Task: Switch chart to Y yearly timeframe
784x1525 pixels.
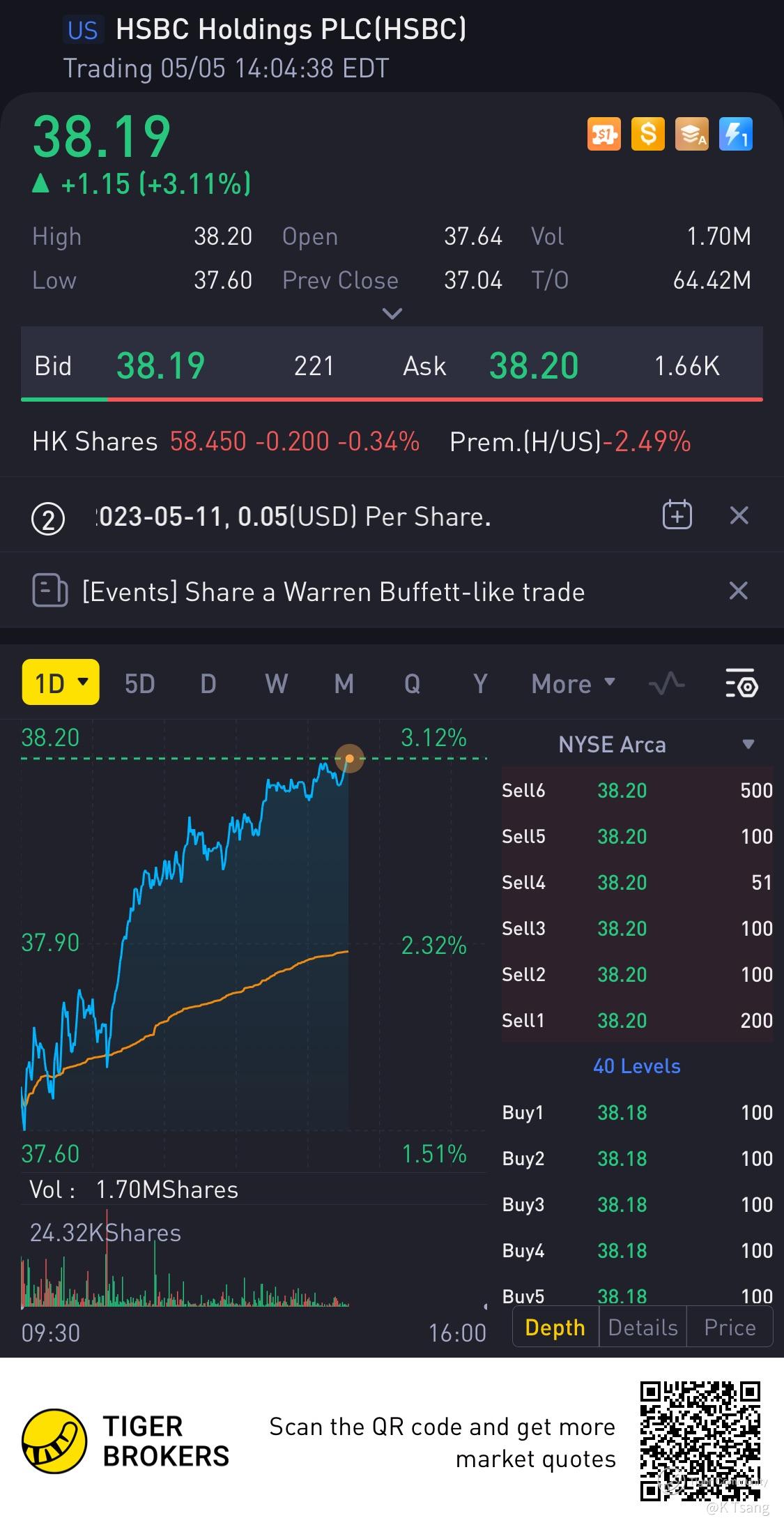Action: pyautogui.click(x=479, y=683)
